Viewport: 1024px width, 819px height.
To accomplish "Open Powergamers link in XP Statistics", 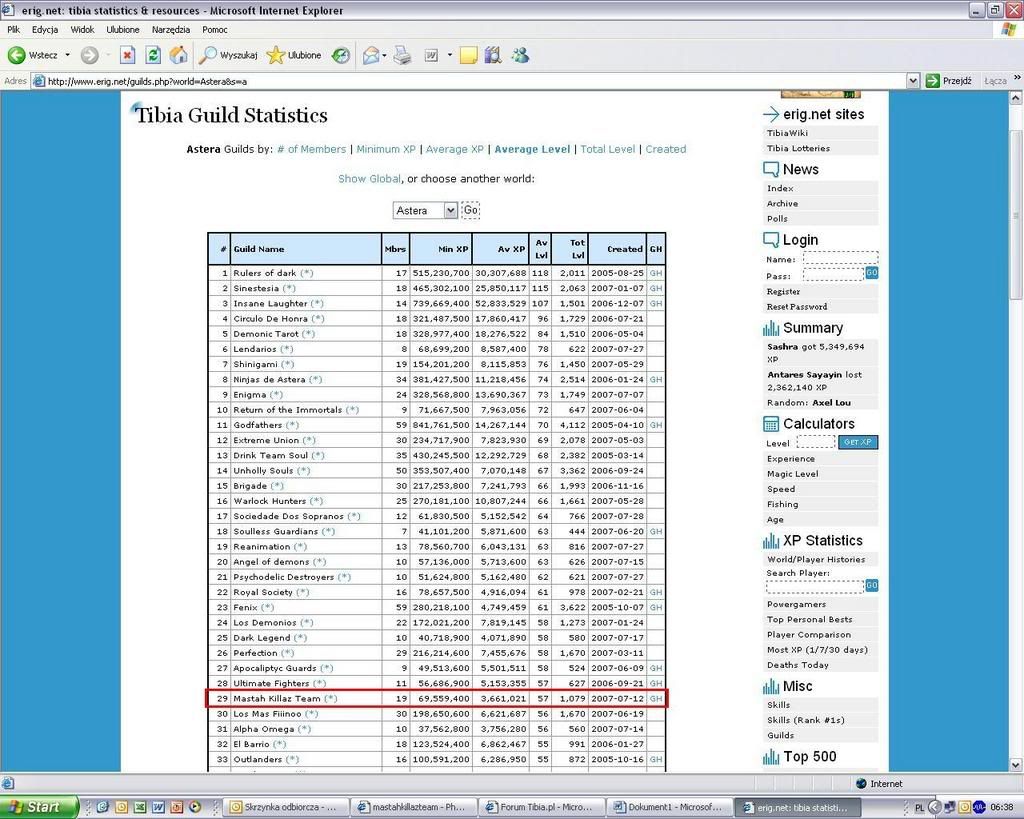I will (796, 604).
